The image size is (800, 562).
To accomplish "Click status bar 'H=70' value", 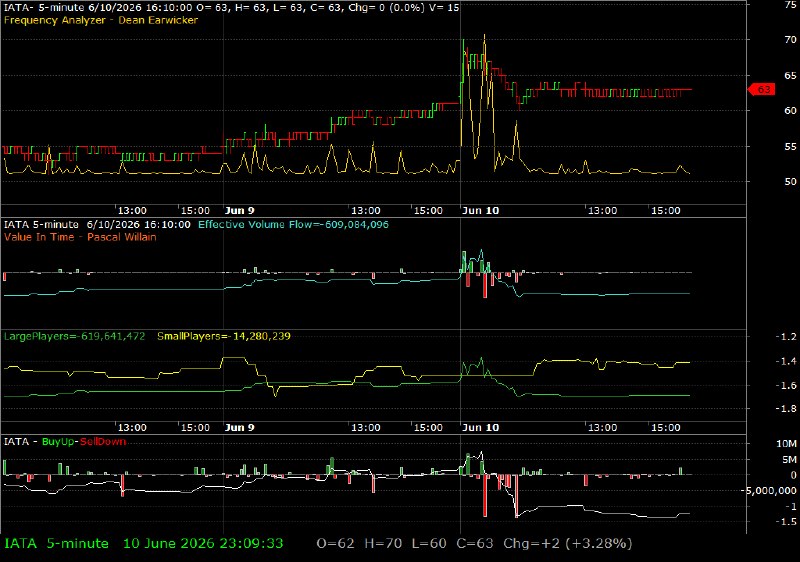I will (384, 544).
